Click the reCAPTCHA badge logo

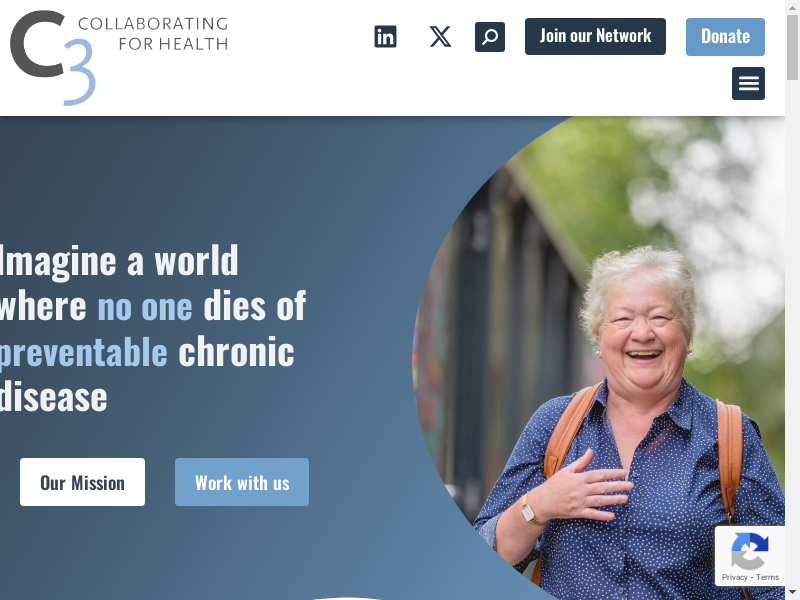click(749, 551)
